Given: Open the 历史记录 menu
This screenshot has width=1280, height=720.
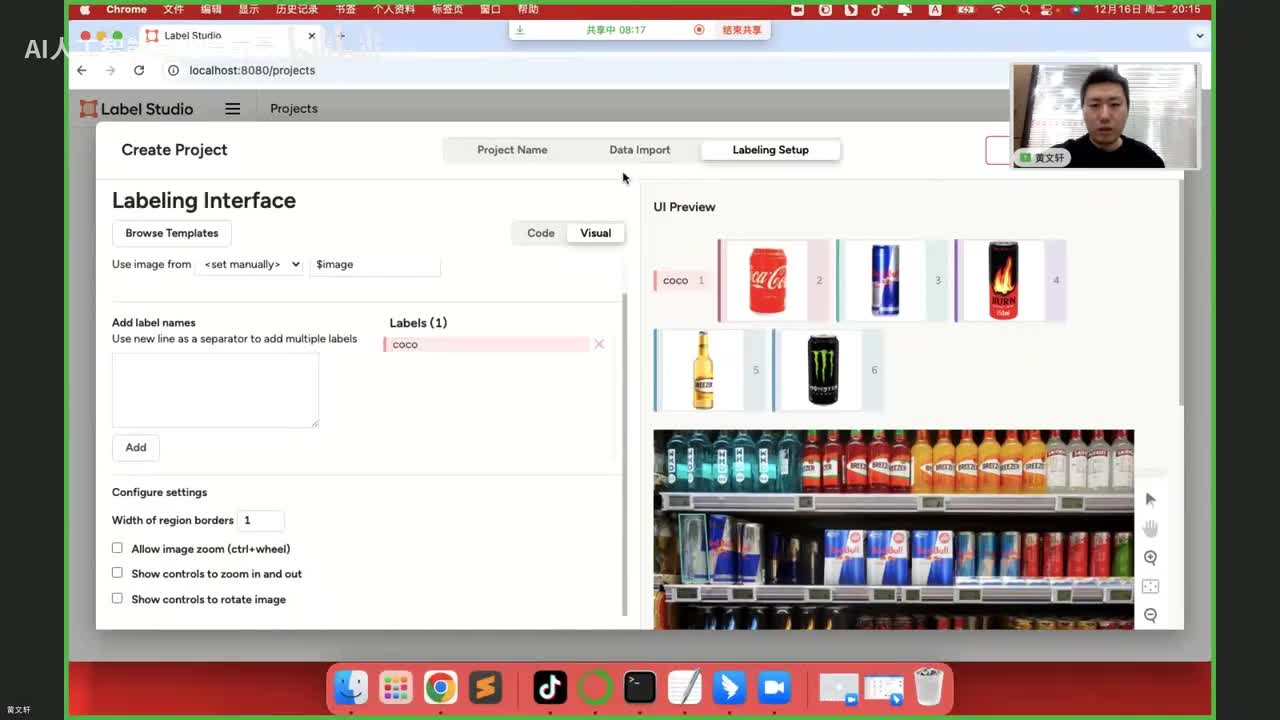Looking at the screenshot, I should pos(296,9).
